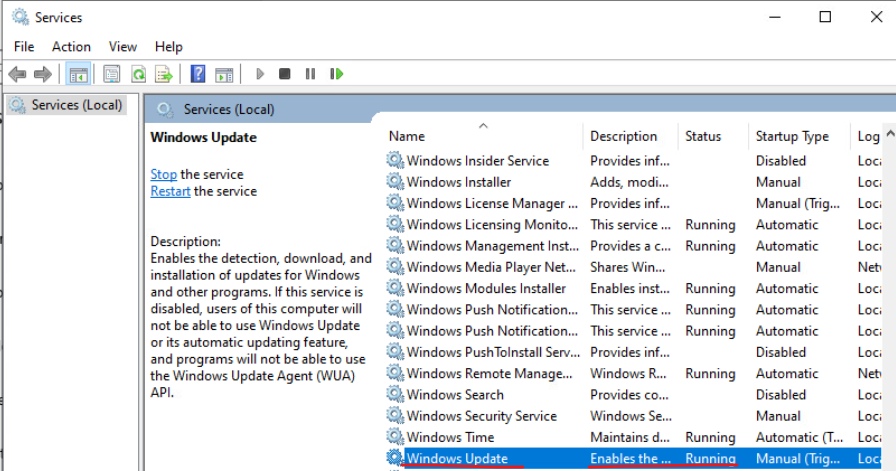896x471 pixels.
Task: Sort by the Name column header
Action: tap(407, 137)
